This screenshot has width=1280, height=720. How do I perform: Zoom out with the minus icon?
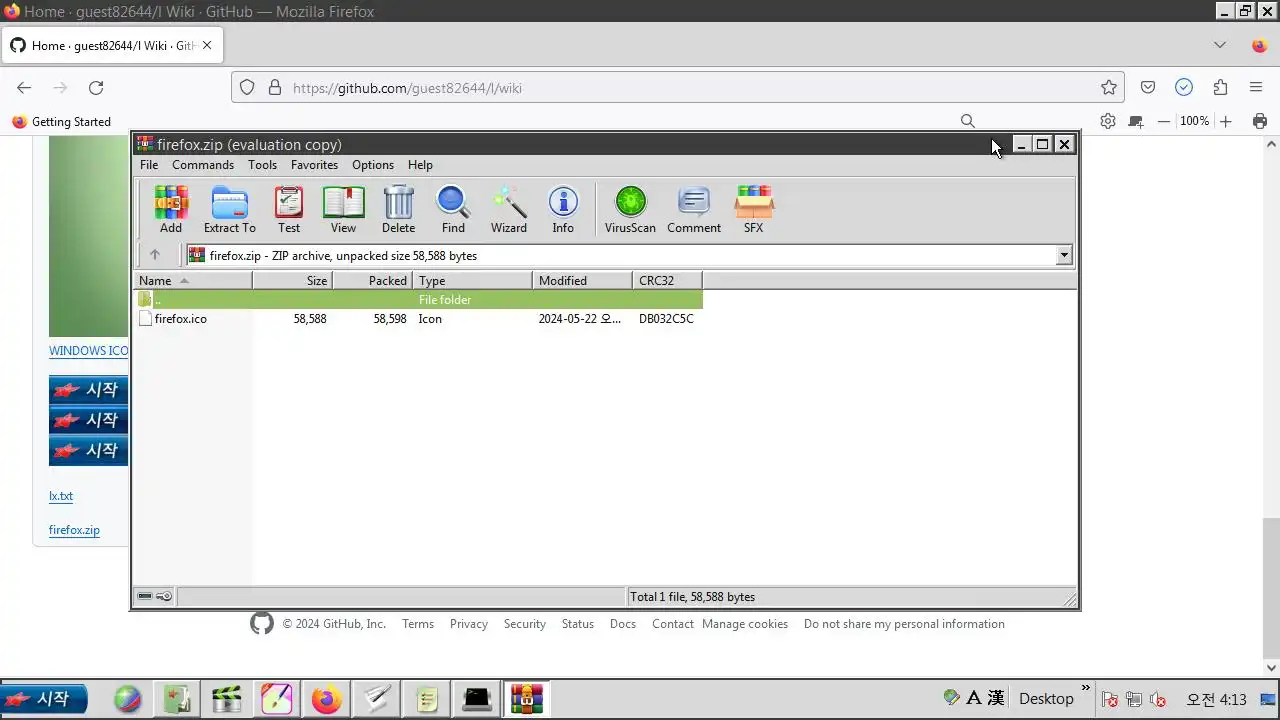point(1164,121)
